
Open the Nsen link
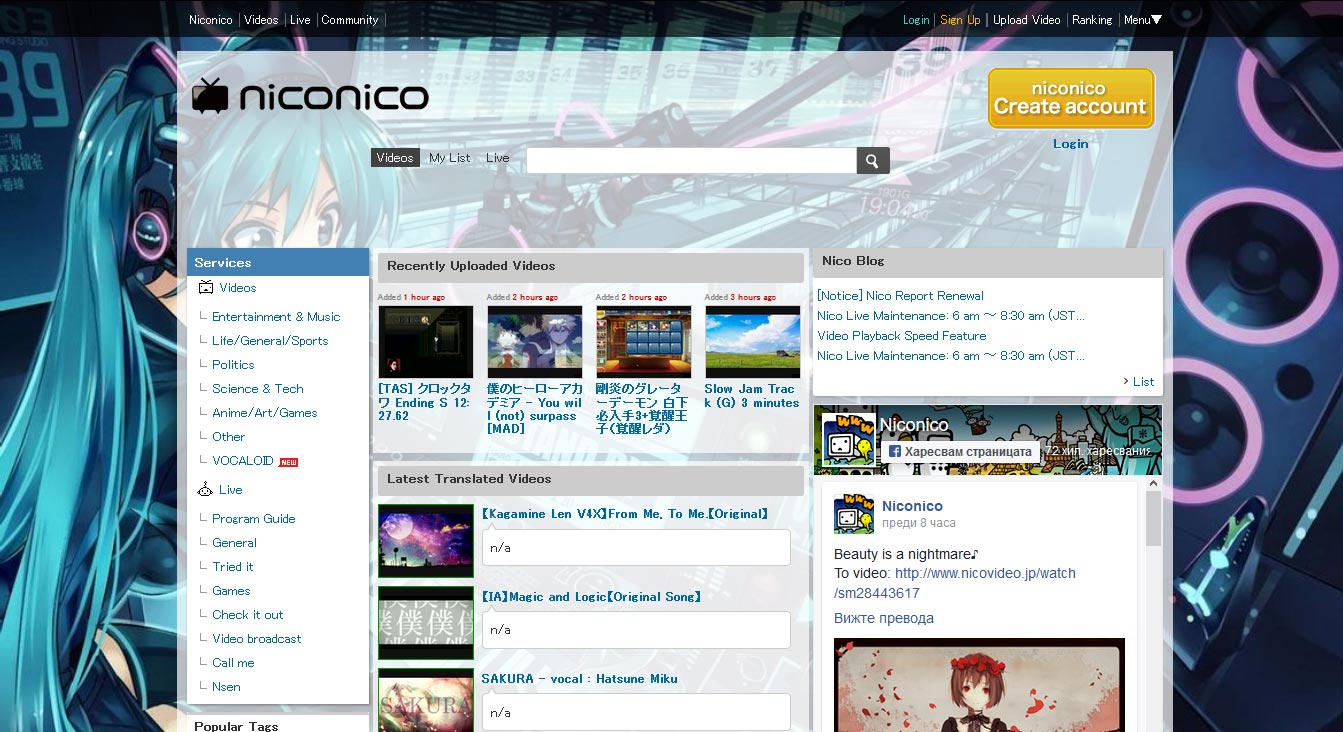[226, 687]
